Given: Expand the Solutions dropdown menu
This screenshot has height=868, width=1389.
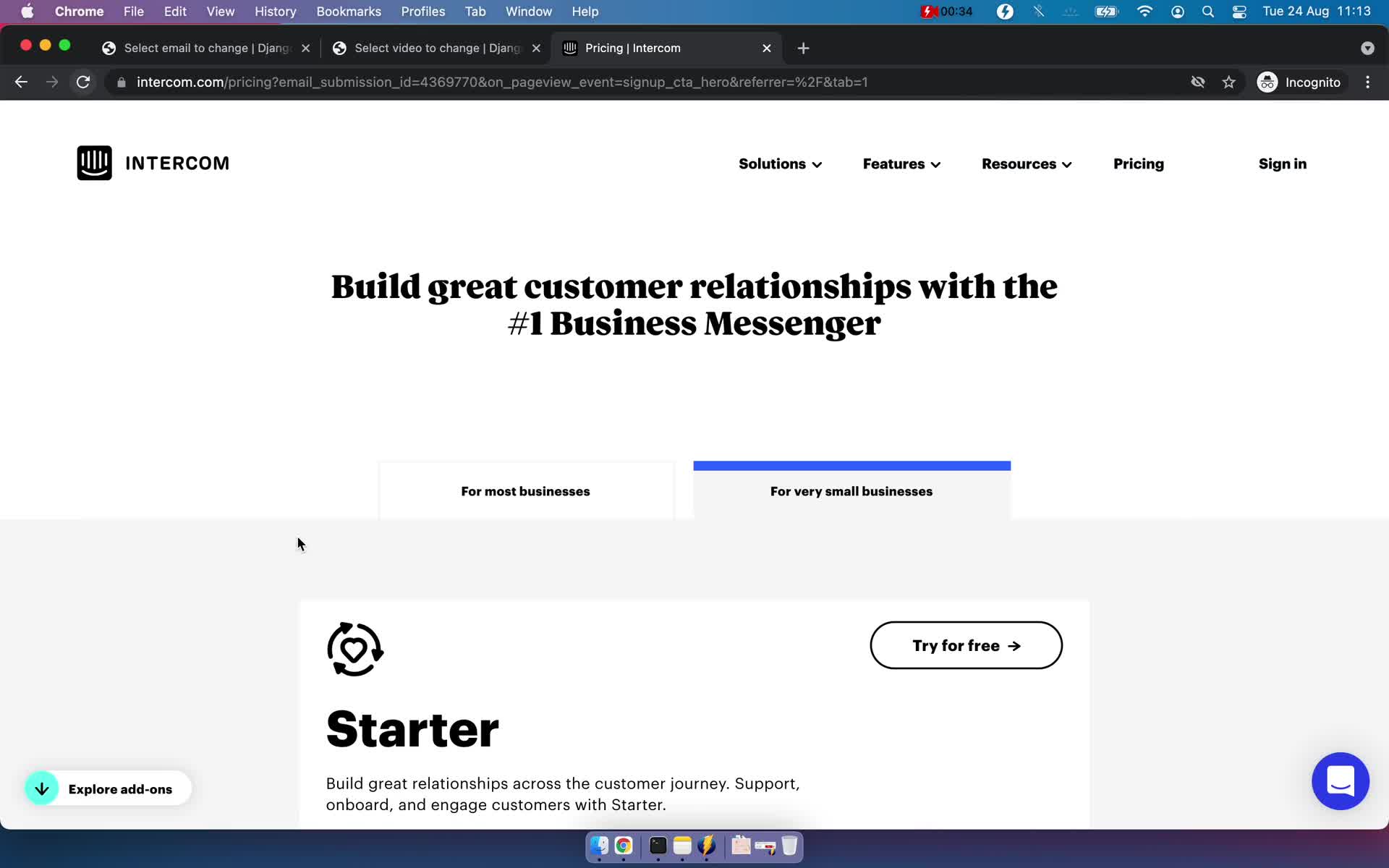Looking at the screenshot, I should (x=780, y=164).
